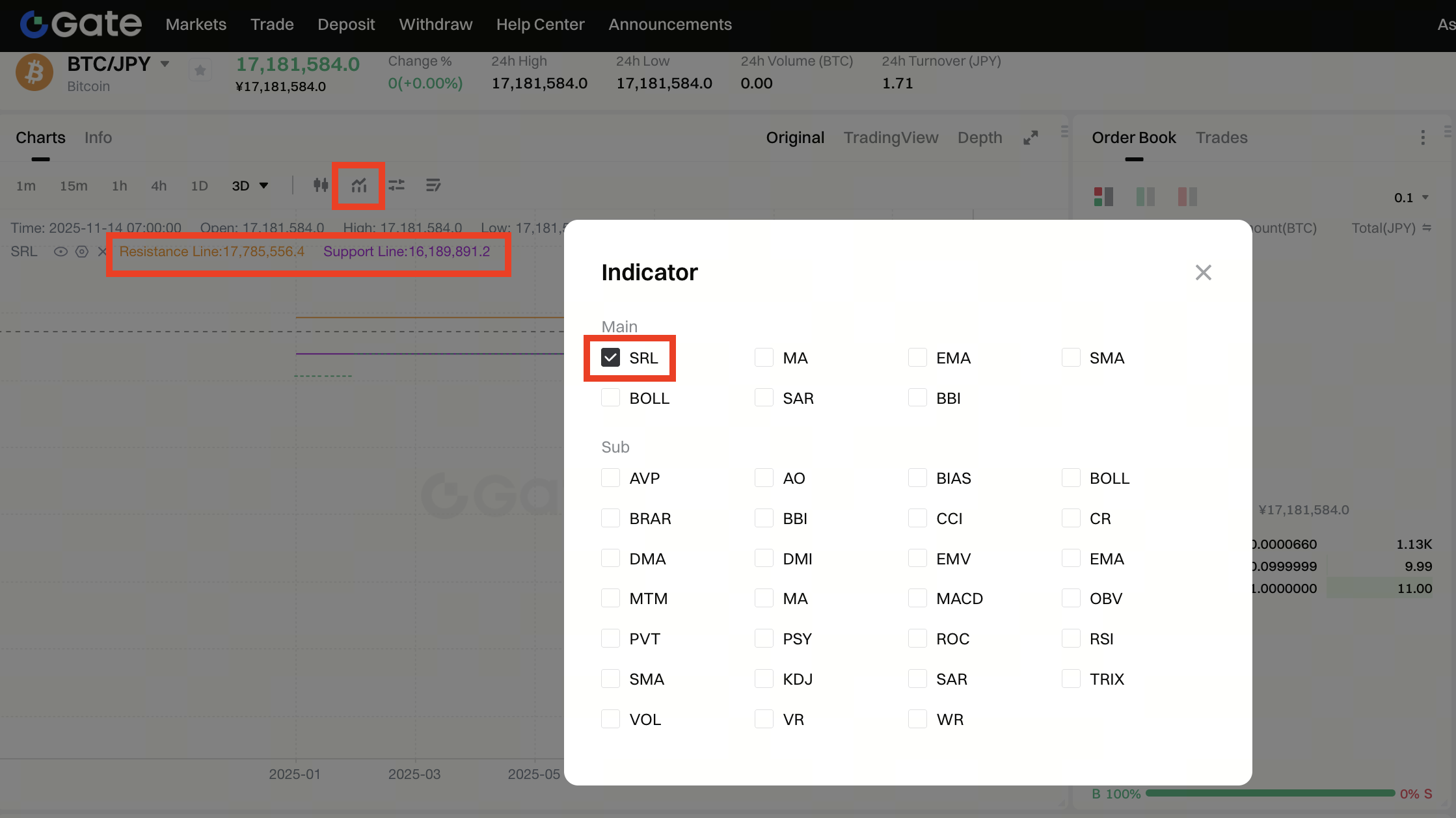This screenshot has width=1456, height=818.
Task: Open the candlestick chart type icon
Action: pyautogui.click(x=321, y=185)
